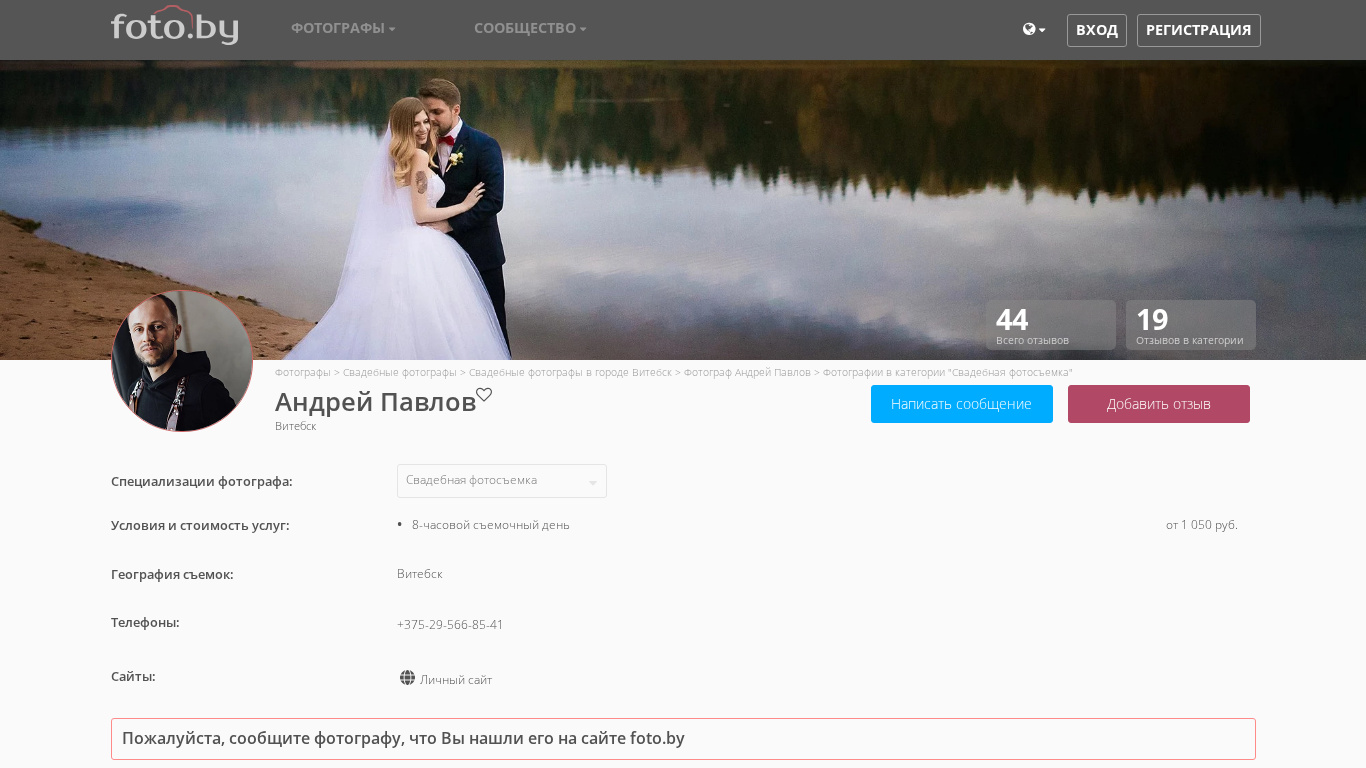Click the photographer's round avatar photo
Screen dimensions: 1366x768
pyautogui.click(x=182, y=361)
